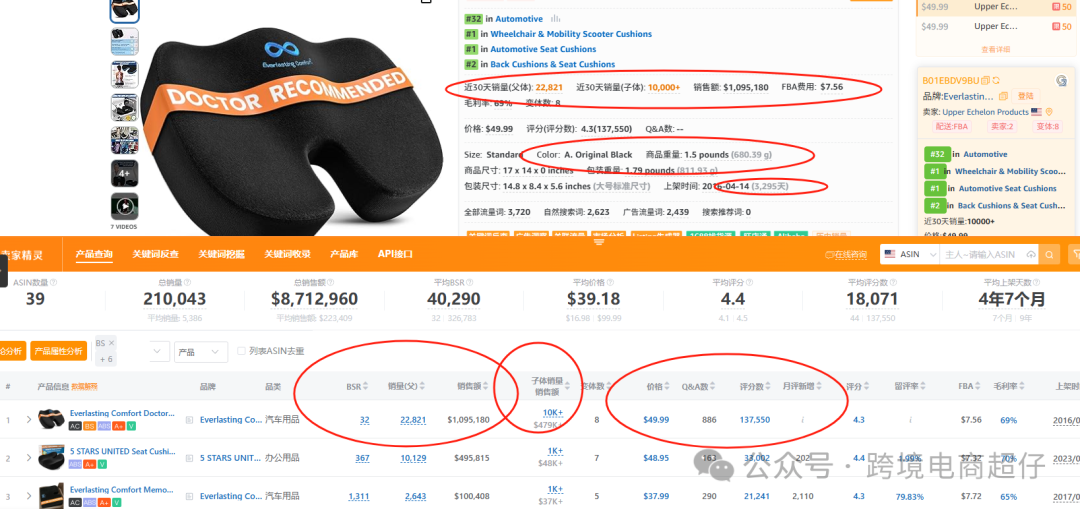
Task: Open the API接口 tab
Action: (395, 254)
